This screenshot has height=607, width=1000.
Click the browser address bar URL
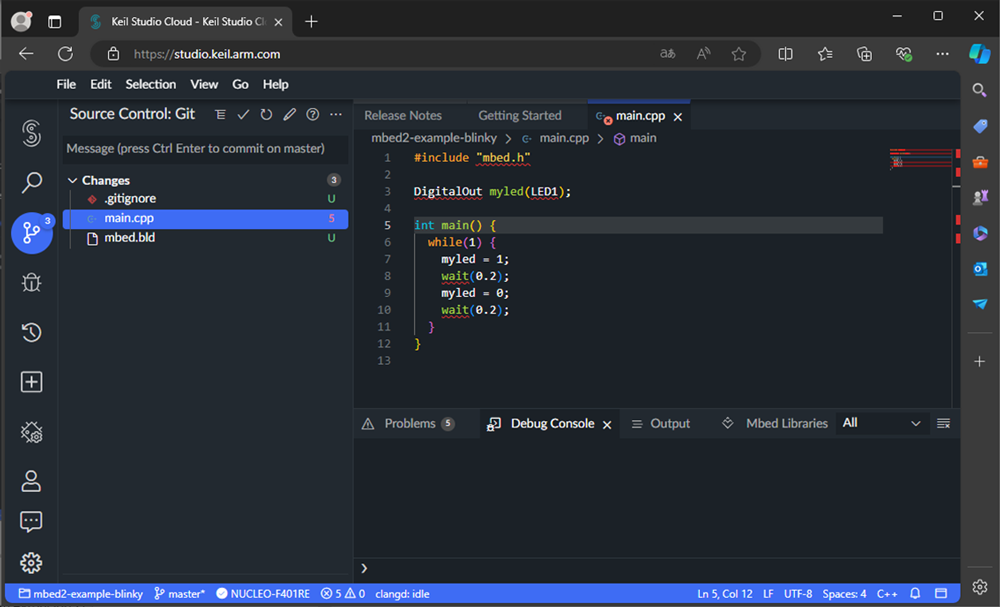[x=207, y=54]
